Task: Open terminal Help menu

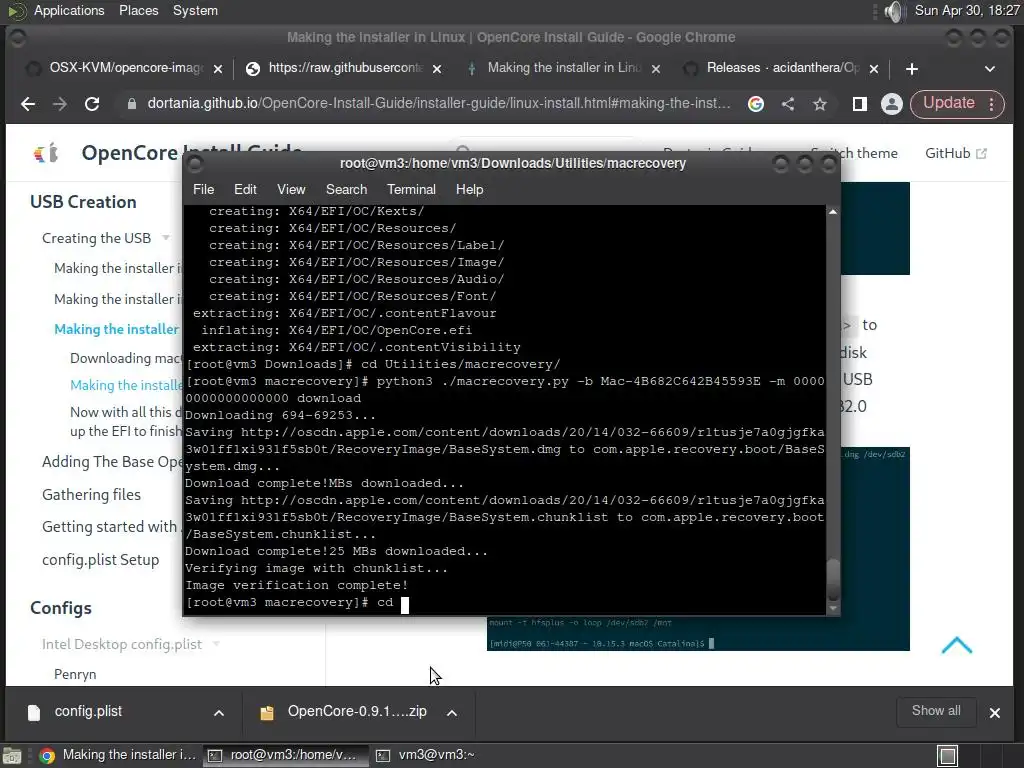Action: (469, 189)
